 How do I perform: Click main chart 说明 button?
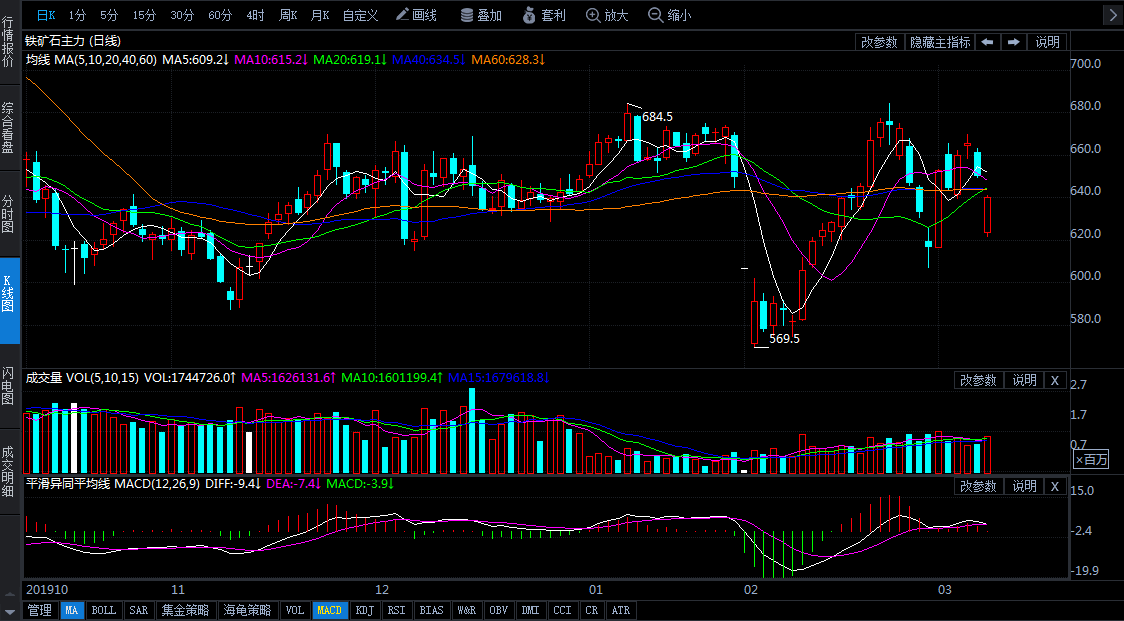click(x=1047, y=42)
